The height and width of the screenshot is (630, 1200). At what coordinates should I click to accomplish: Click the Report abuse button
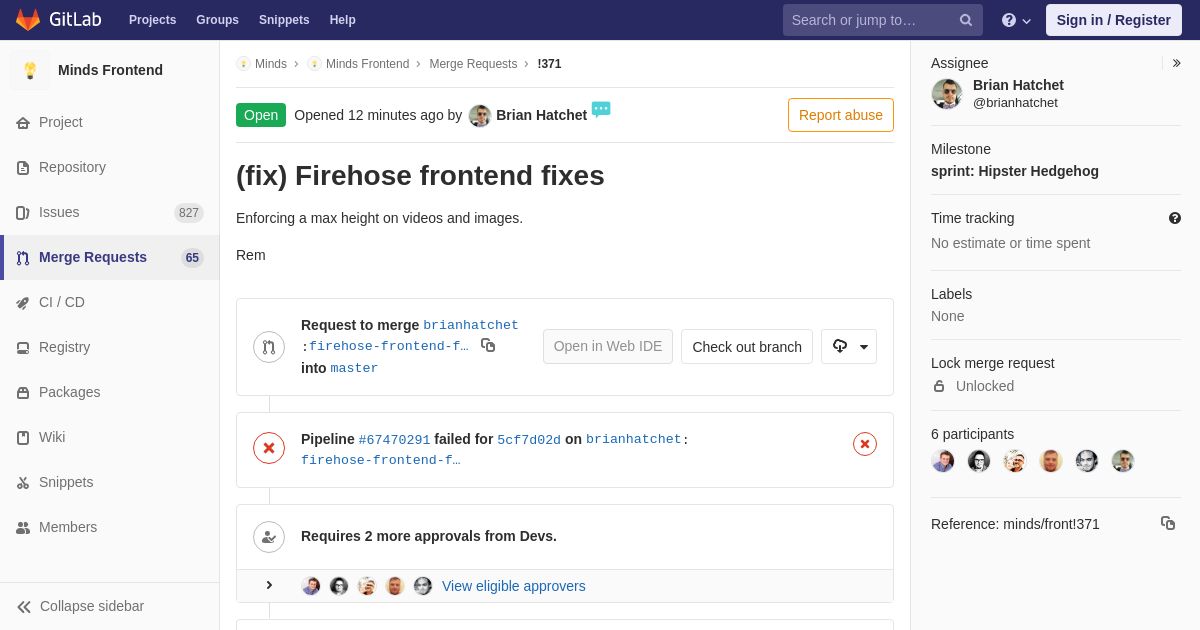841,115
